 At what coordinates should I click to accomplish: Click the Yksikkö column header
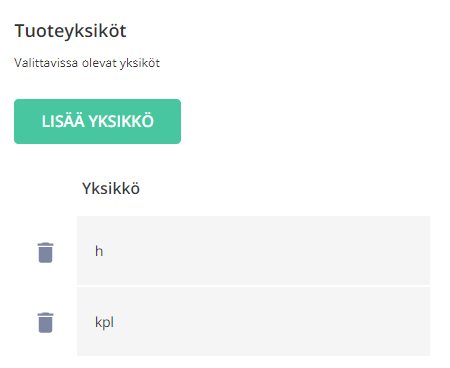[111, 188]
